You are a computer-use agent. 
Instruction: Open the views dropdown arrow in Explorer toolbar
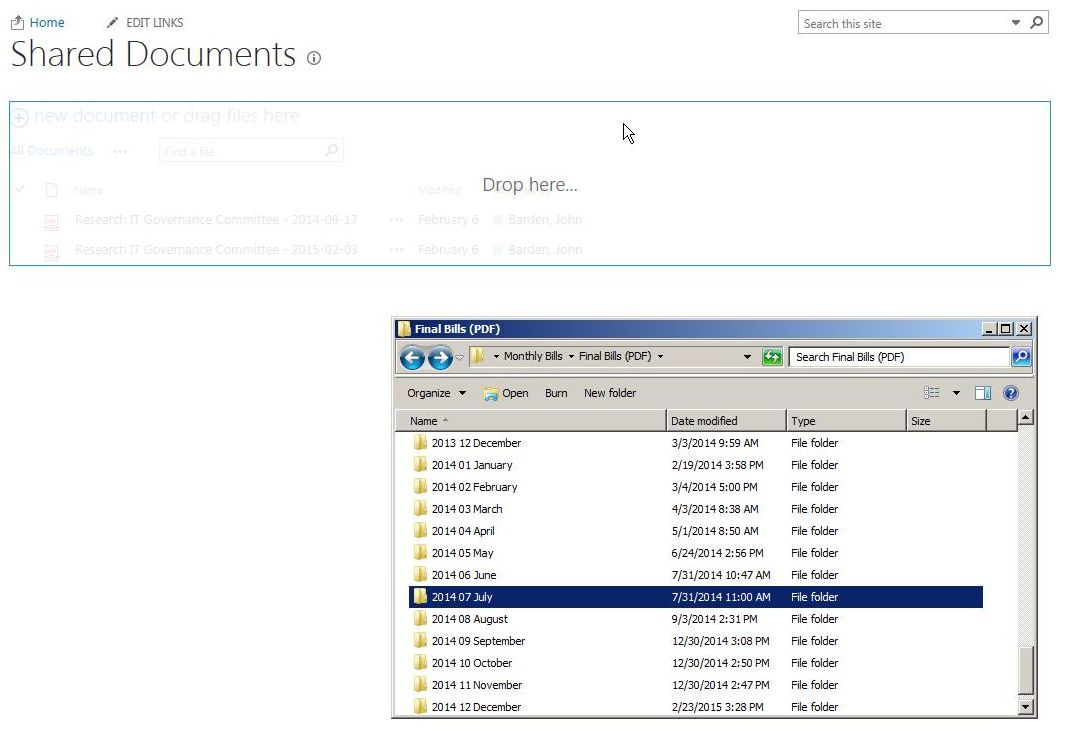click(x=957, y=392)
